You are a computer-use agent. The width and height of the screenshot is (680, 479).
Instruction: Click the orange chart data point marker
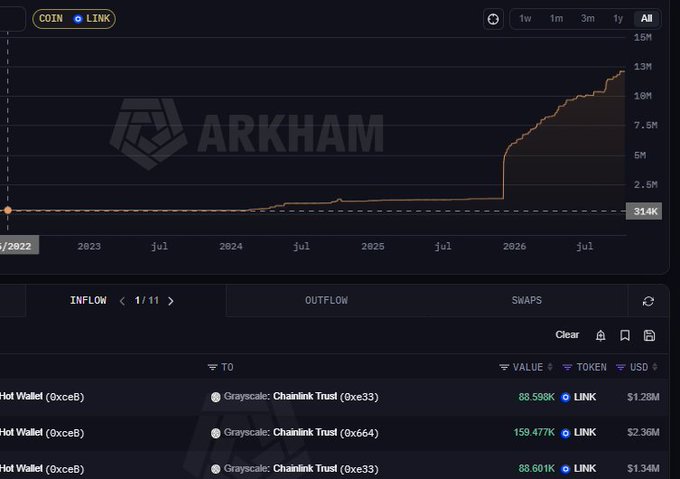(8, 210)
